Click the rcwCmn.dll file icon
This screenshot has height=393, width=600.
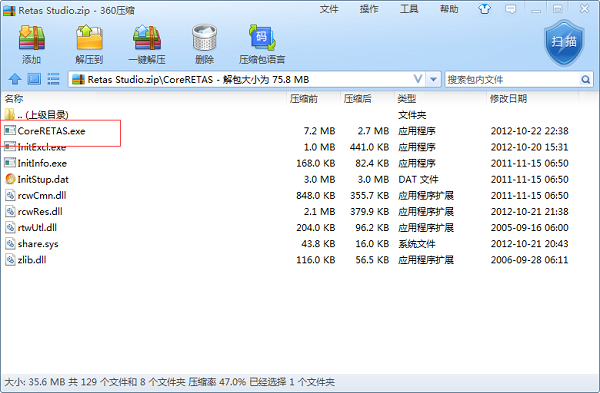click(x=10, y=195)
